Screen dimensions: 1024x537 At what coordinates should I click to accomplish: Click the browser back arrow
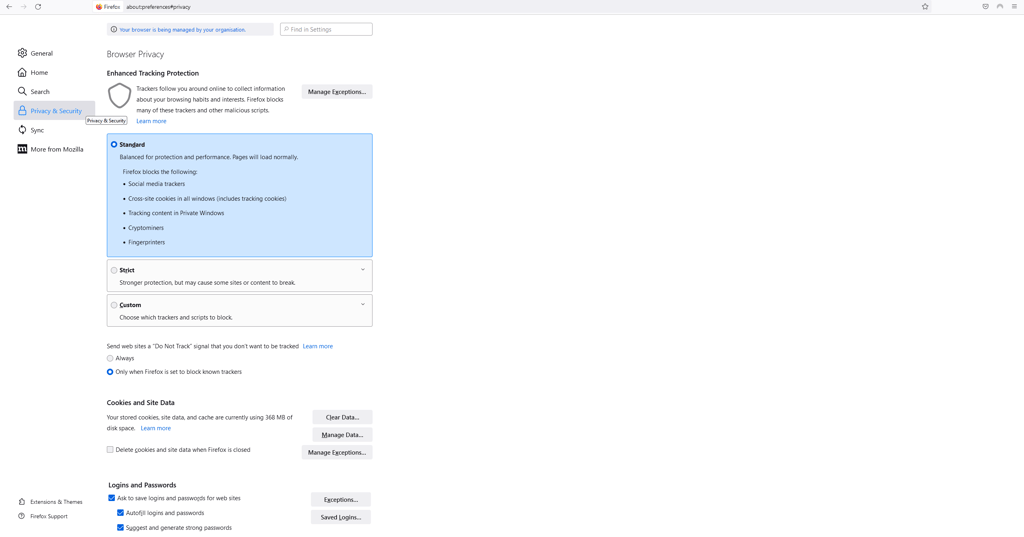[9, 7]
